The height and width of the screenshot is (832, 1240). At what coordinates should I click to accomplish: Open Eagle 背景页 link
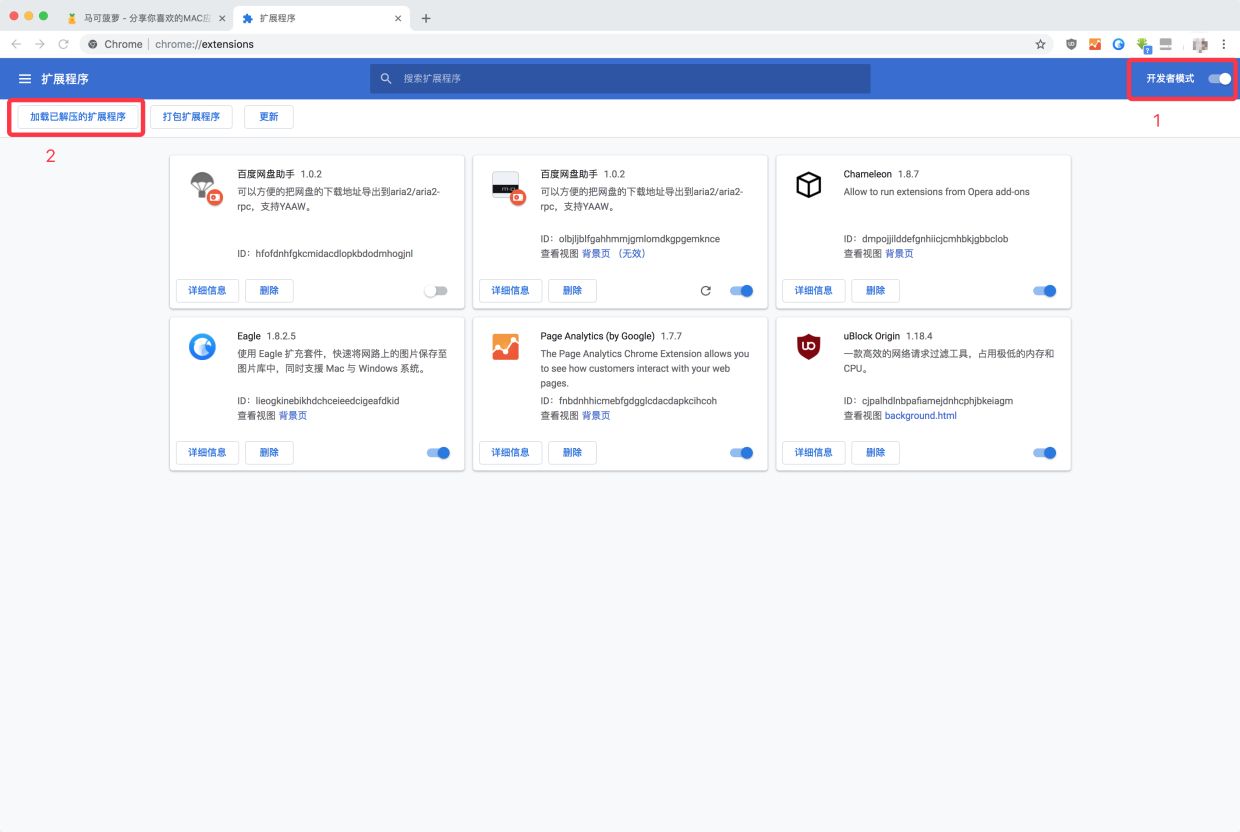293,416
